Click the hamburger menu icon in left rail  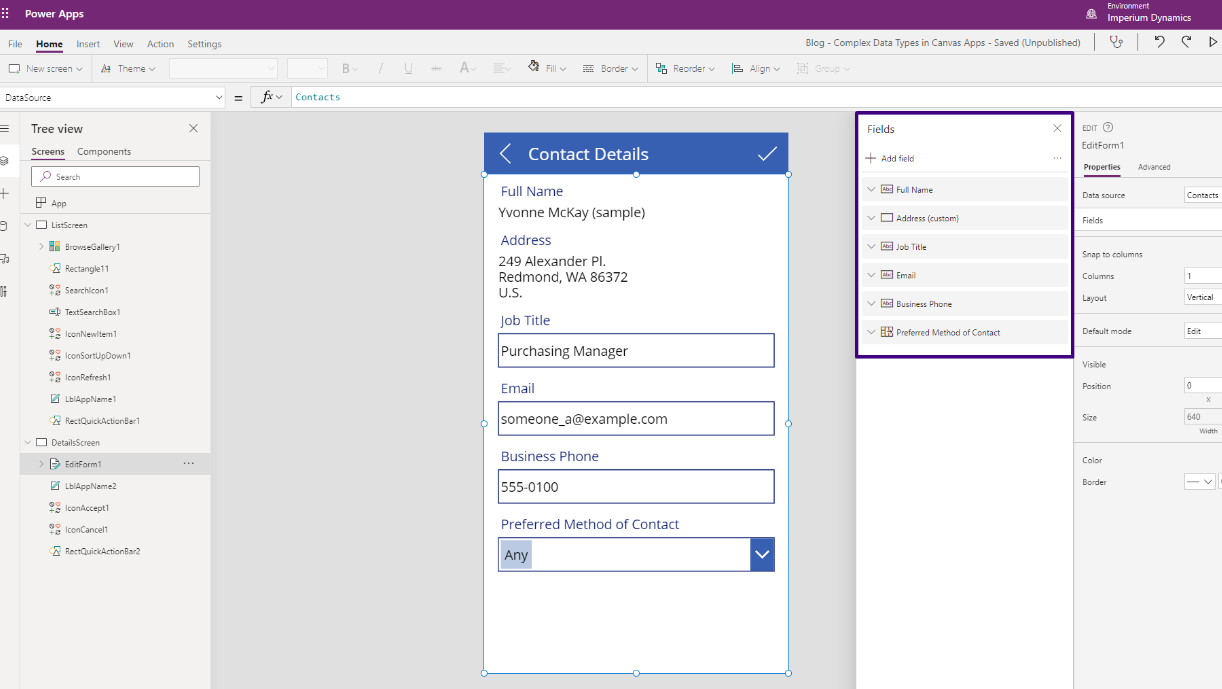pos(5,129)
